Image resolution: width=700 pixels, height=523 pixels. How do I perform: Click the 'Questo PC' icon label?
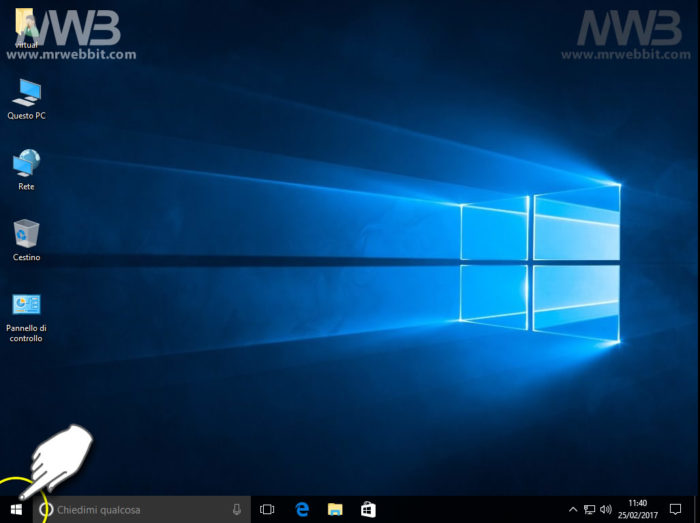point(26,116)
